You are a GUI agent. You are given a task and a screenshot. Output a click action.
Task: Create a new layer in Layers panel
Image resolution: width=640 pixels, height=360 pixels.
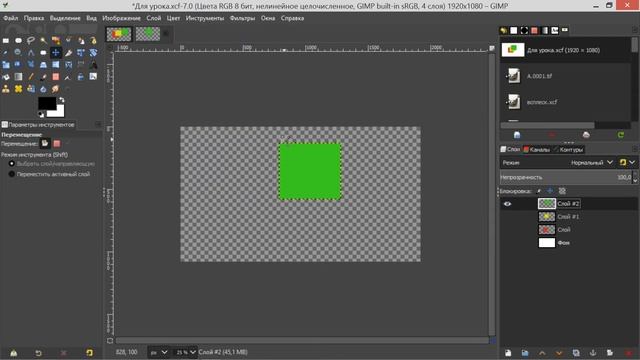point(508,353)
